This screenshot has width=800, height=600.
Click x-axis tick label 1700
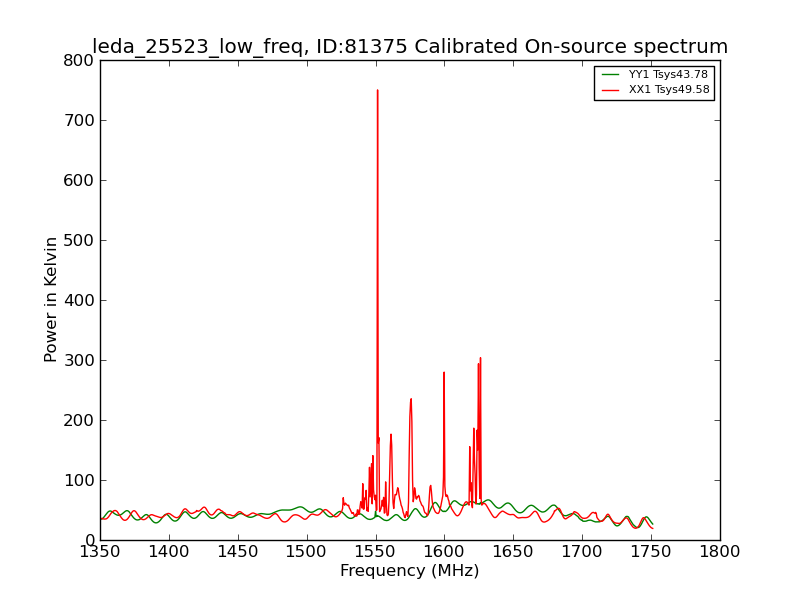583,552
